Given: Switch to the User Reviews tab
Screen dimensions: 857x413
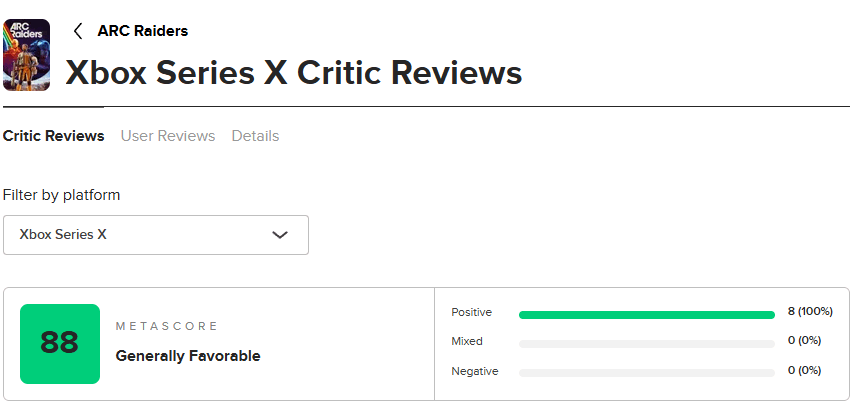Looking at the screenshot, I should 168,136.
